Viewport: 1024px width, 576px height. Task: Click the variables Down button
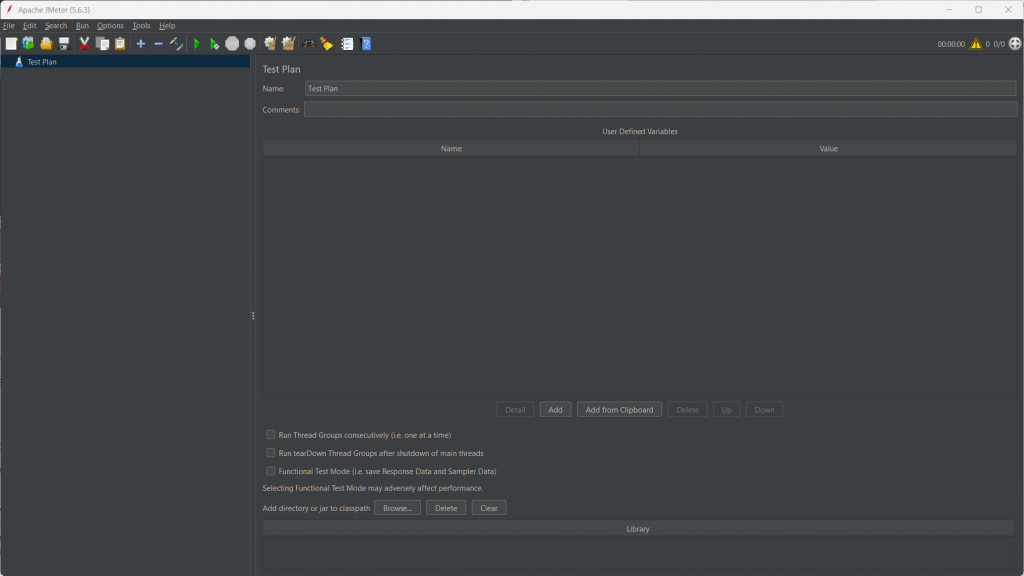click(x=764, y=409)
